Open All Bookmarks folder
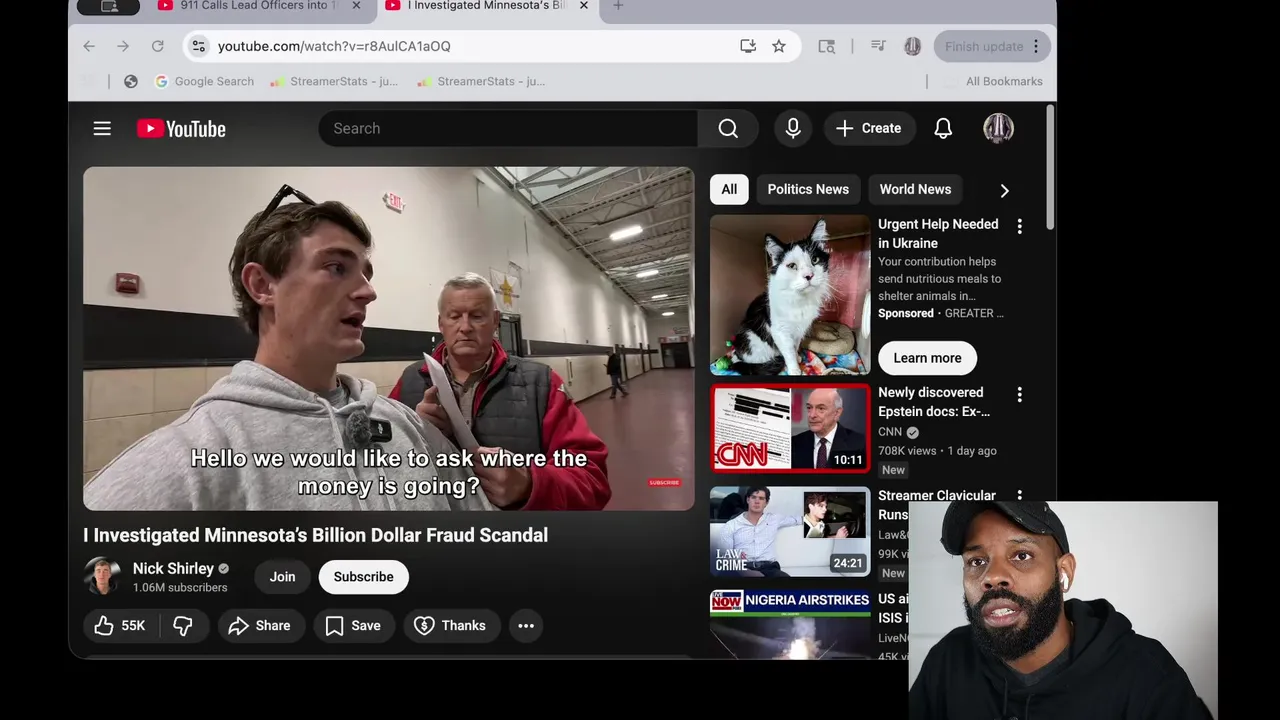This screenshot has width=1280, height=720. (994, 81)
